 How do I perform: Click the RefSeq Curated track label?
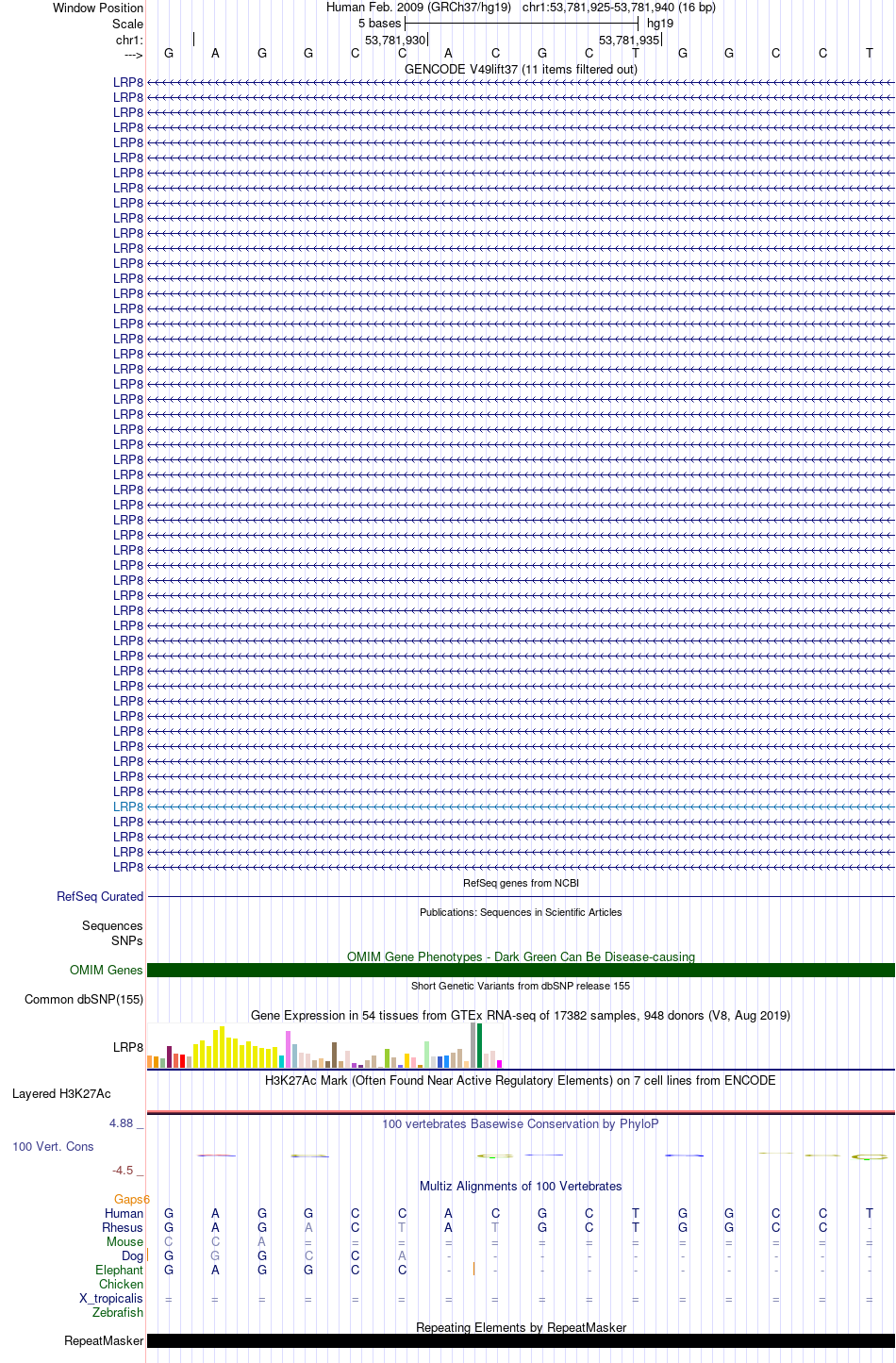[100, 896]
